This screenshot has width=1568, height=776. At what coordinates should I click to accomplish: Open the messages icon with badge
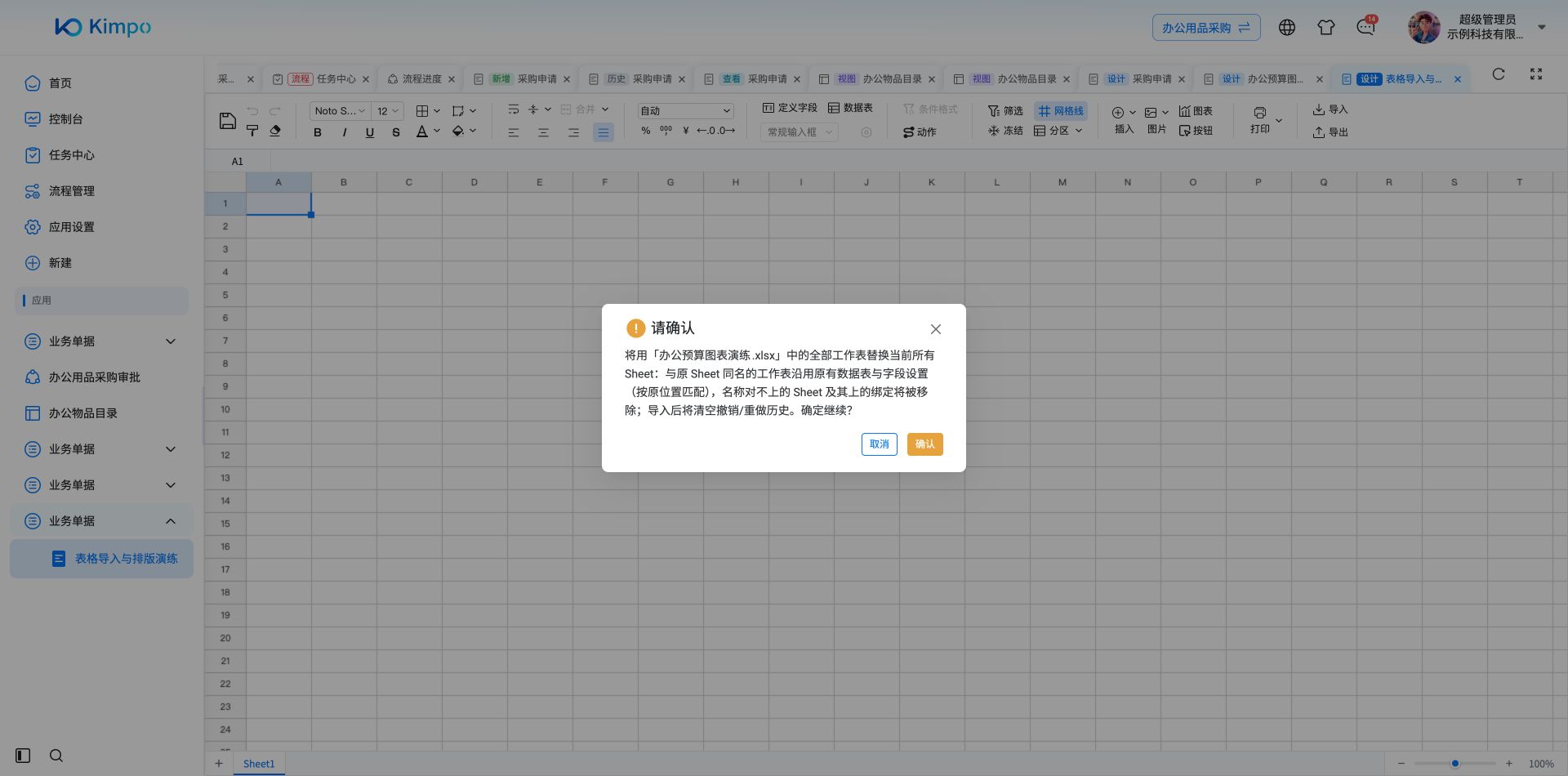[1365, 28]
